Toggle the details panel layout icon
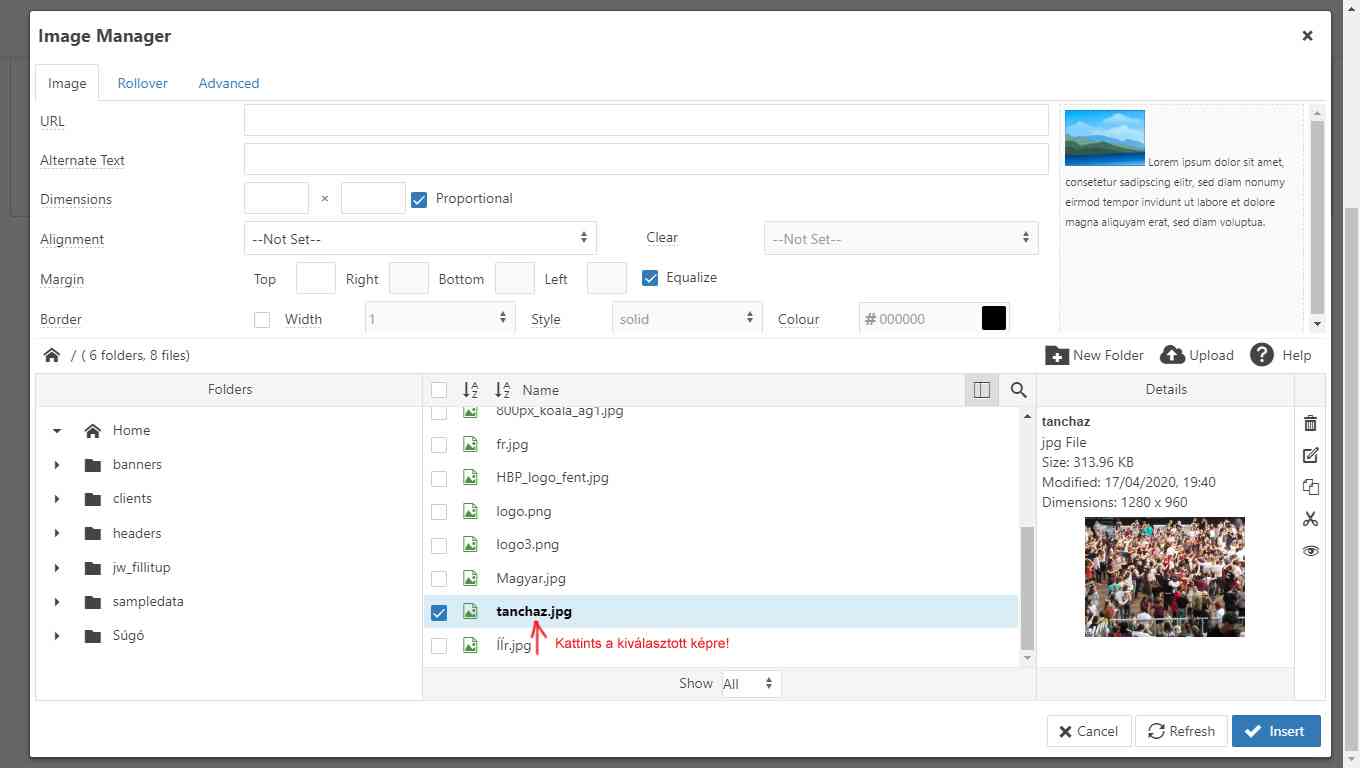This screenshot has height=768, width=1360. (981, 390)
